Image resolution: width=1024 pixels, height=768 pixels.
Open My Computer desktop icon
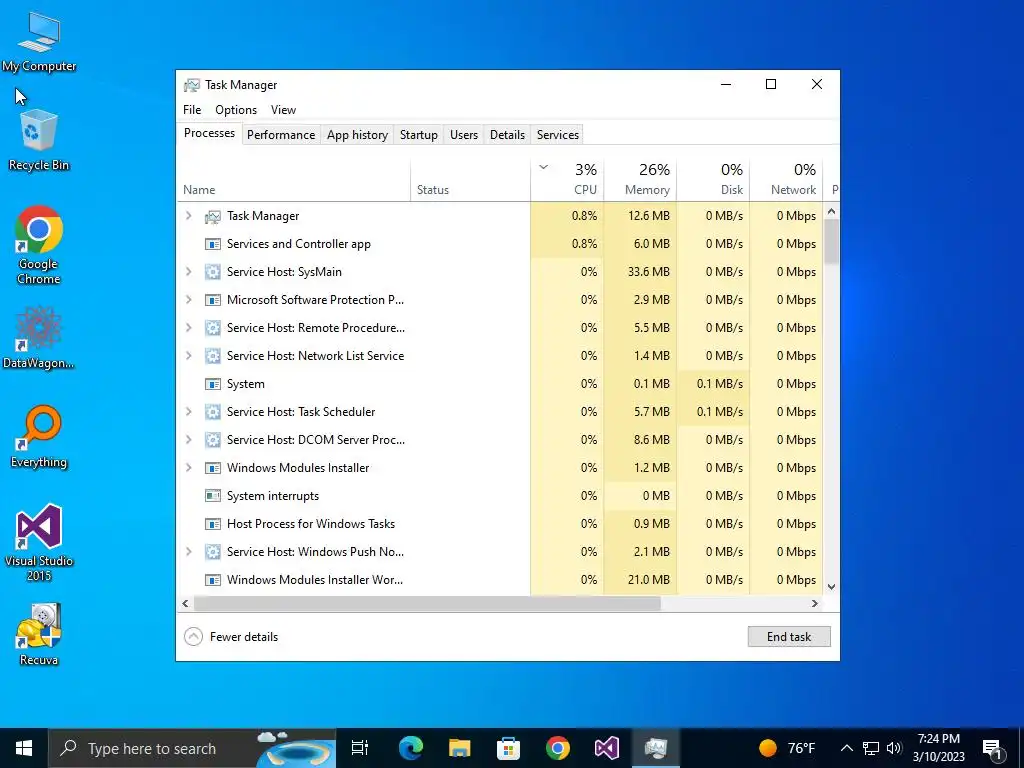39,42
